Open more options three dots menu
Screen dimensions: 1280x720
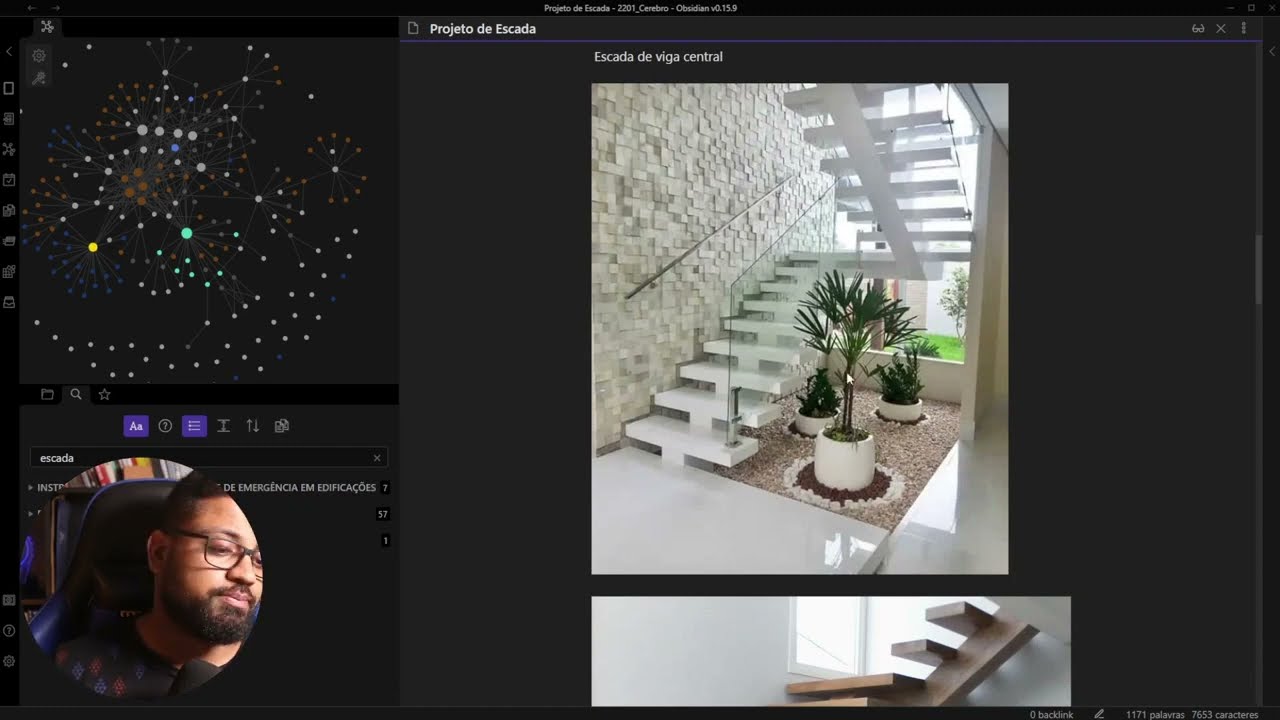point(1244,29)
